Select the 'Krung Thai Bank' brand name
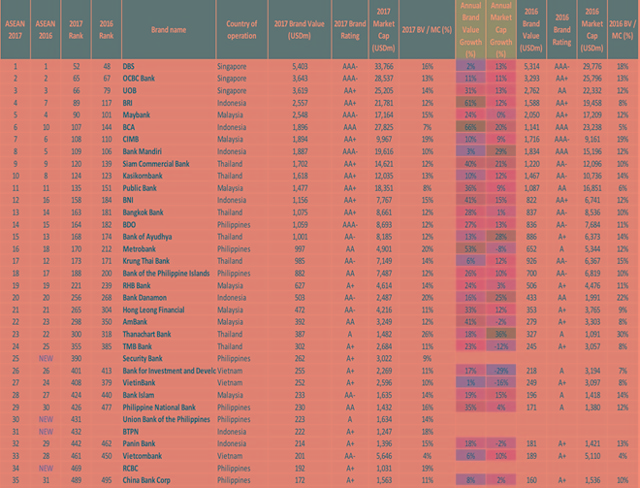 pos(146,261)
